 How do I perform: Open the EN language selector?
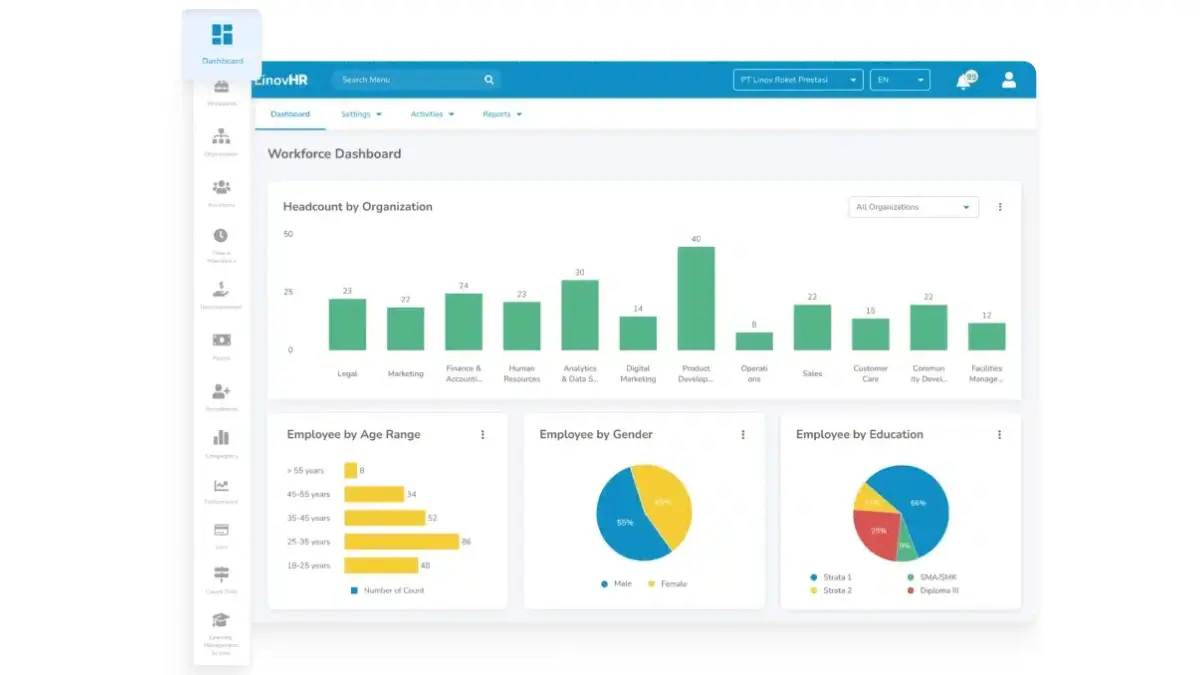point(899,80)
